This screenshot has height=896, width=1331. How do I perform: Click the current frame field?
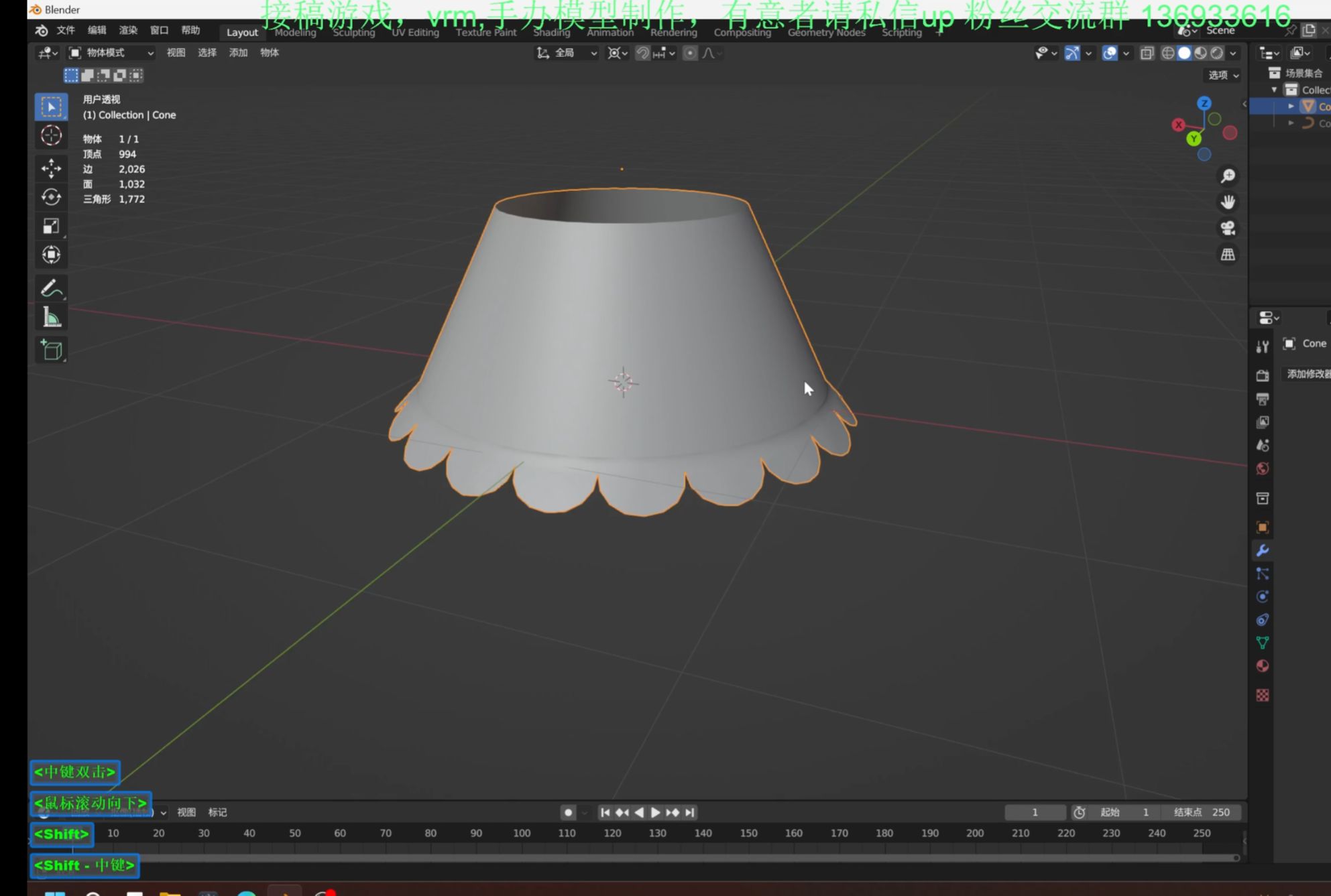(x=1035, y=812)
